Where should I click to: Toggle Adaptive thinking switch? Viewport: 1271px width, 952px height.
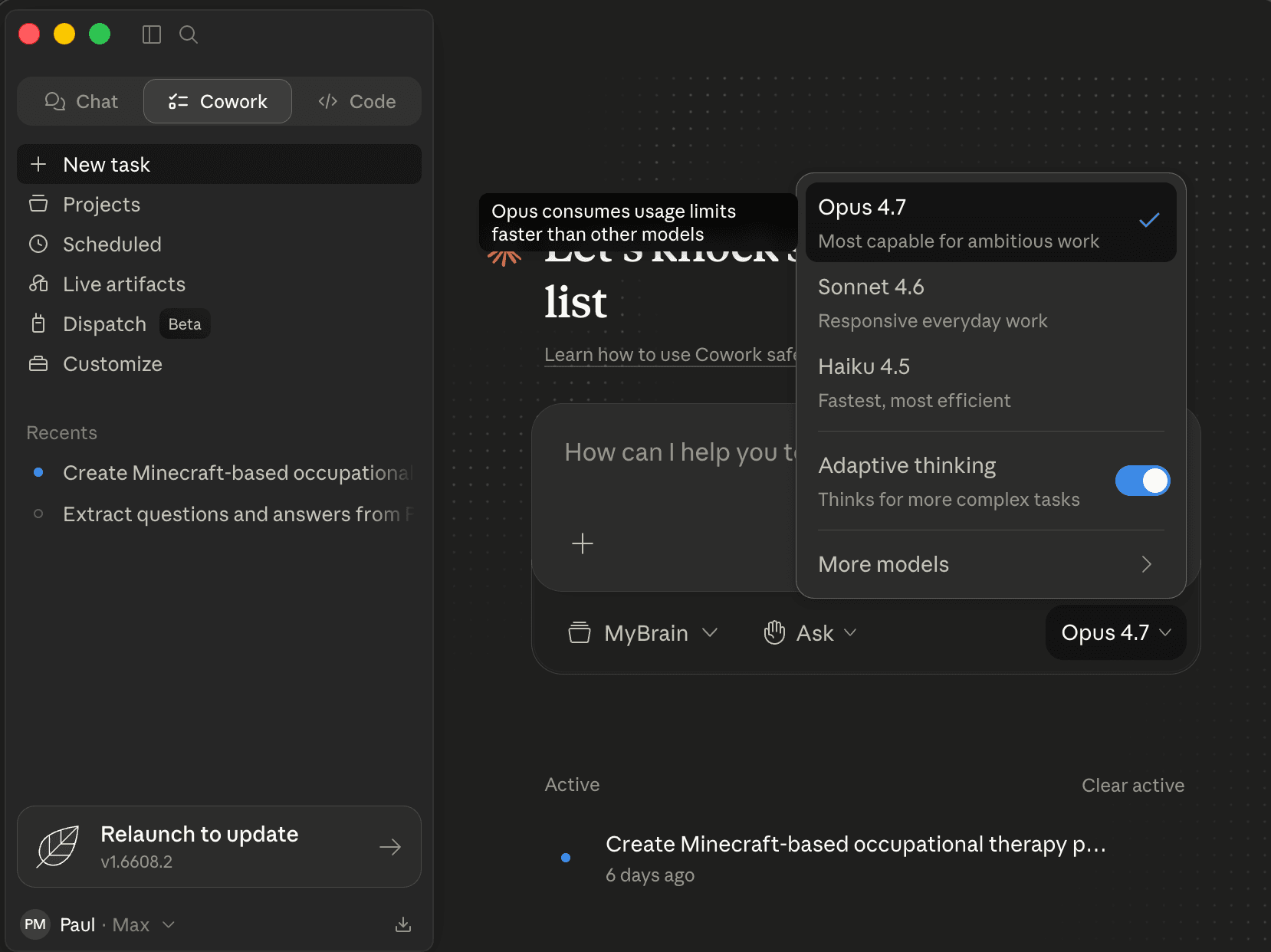click(x=1142, y=481)
